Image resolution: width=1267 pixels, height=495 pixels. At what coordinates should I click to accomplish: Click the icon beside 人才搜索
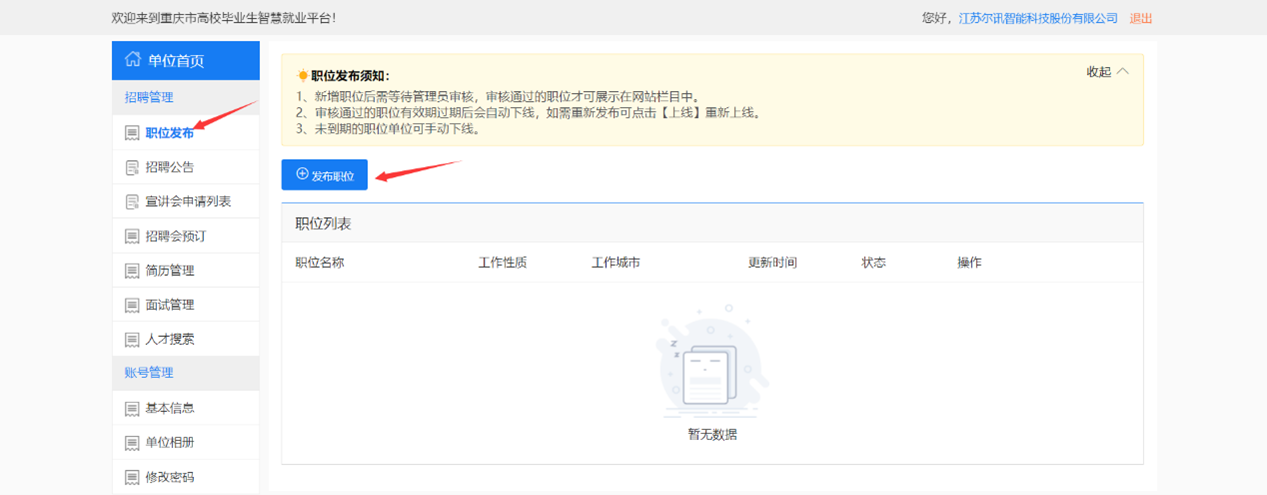coord(131,339)
